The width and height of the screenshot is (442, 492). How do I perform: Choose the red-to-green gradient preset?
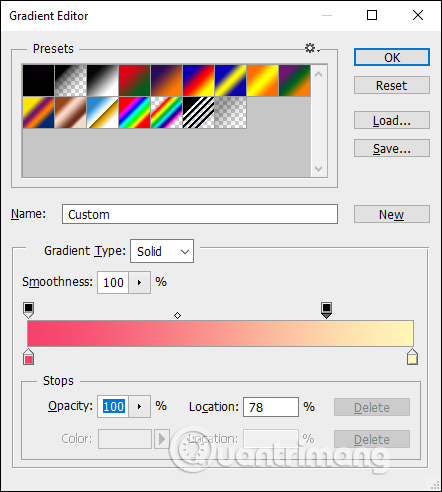134,80
